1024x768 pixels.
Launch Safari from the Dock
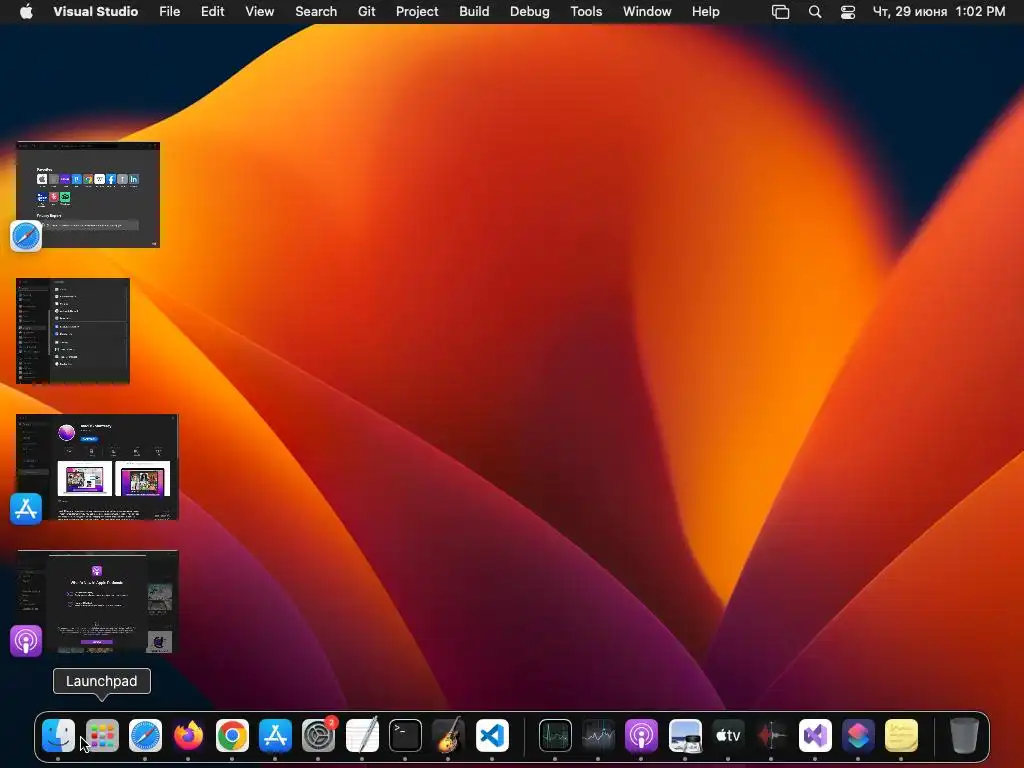click(145, 735)
